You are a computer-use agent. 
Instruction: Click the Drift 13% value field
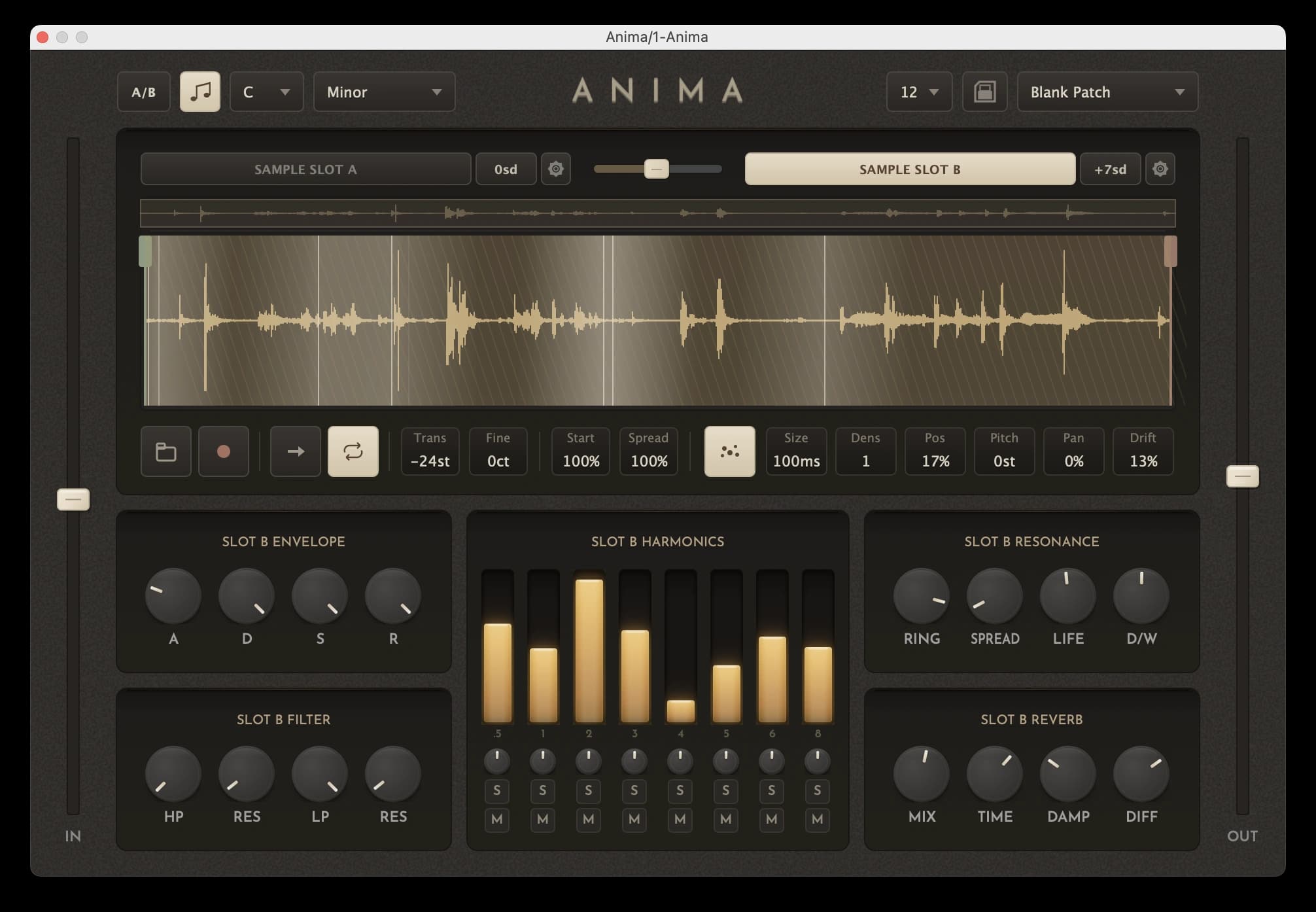[x=1143, y=451]
